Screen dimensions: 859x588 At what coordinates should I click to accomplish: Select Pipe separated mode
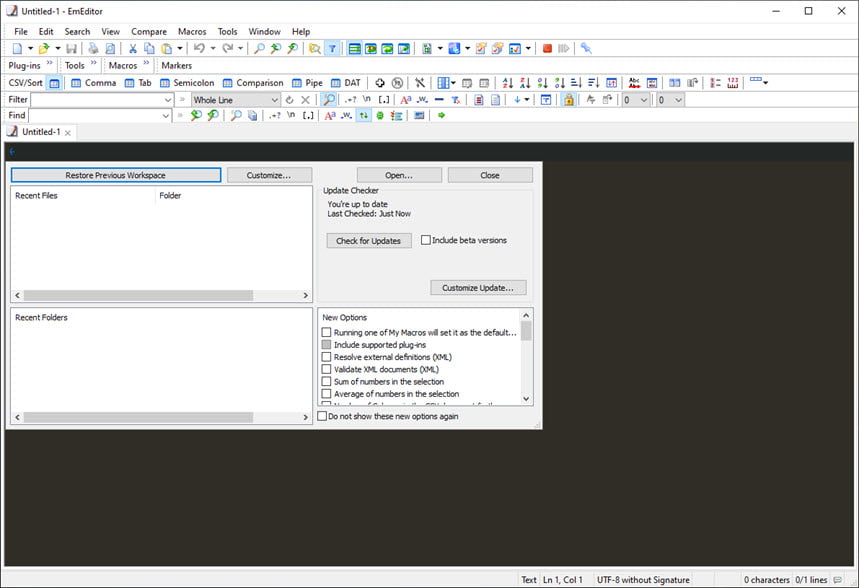(307, 83)
